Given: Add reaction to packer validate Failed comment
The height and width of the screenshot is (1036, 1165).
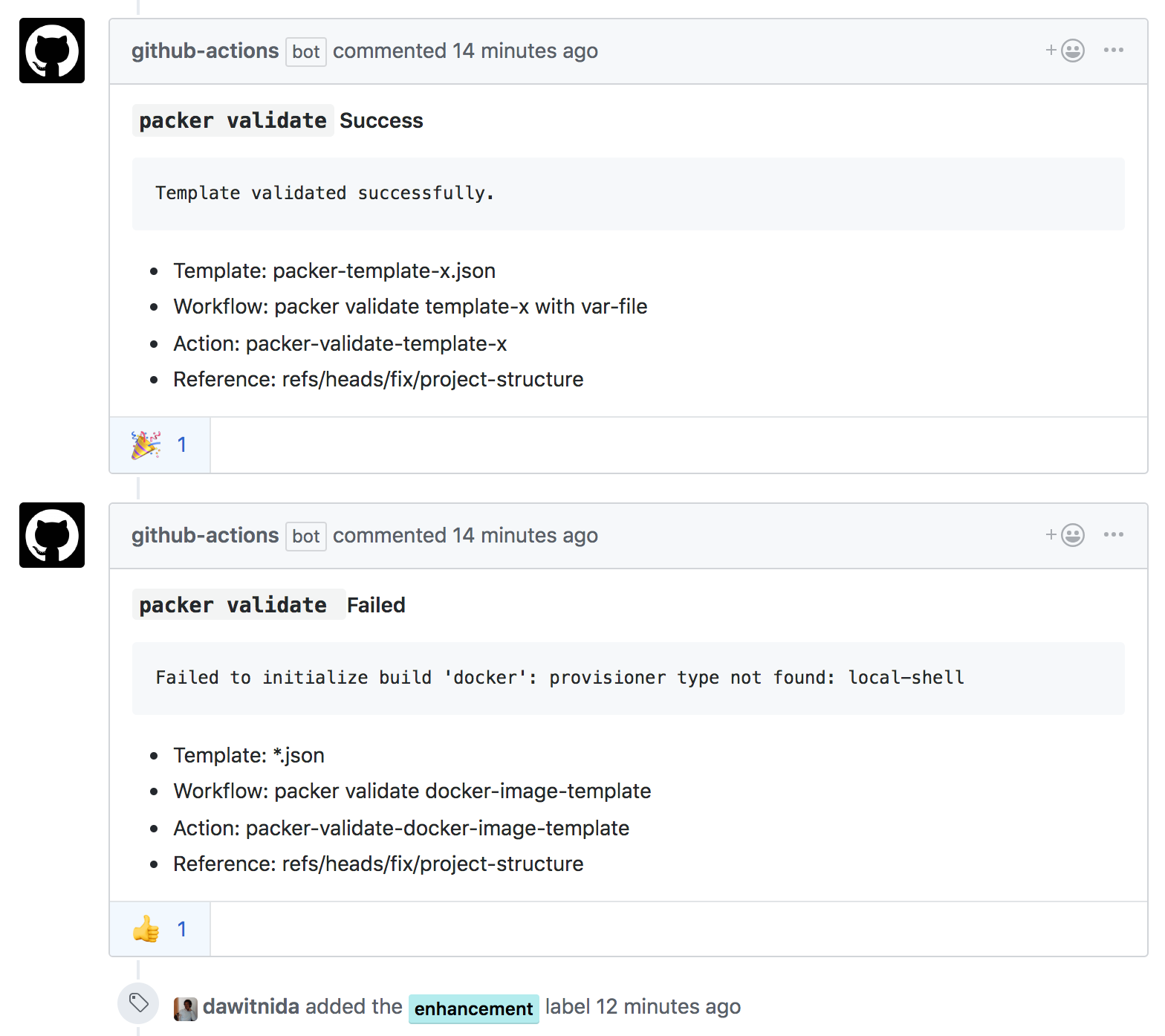Looking at the screenshot, I should click(1065, 535).
